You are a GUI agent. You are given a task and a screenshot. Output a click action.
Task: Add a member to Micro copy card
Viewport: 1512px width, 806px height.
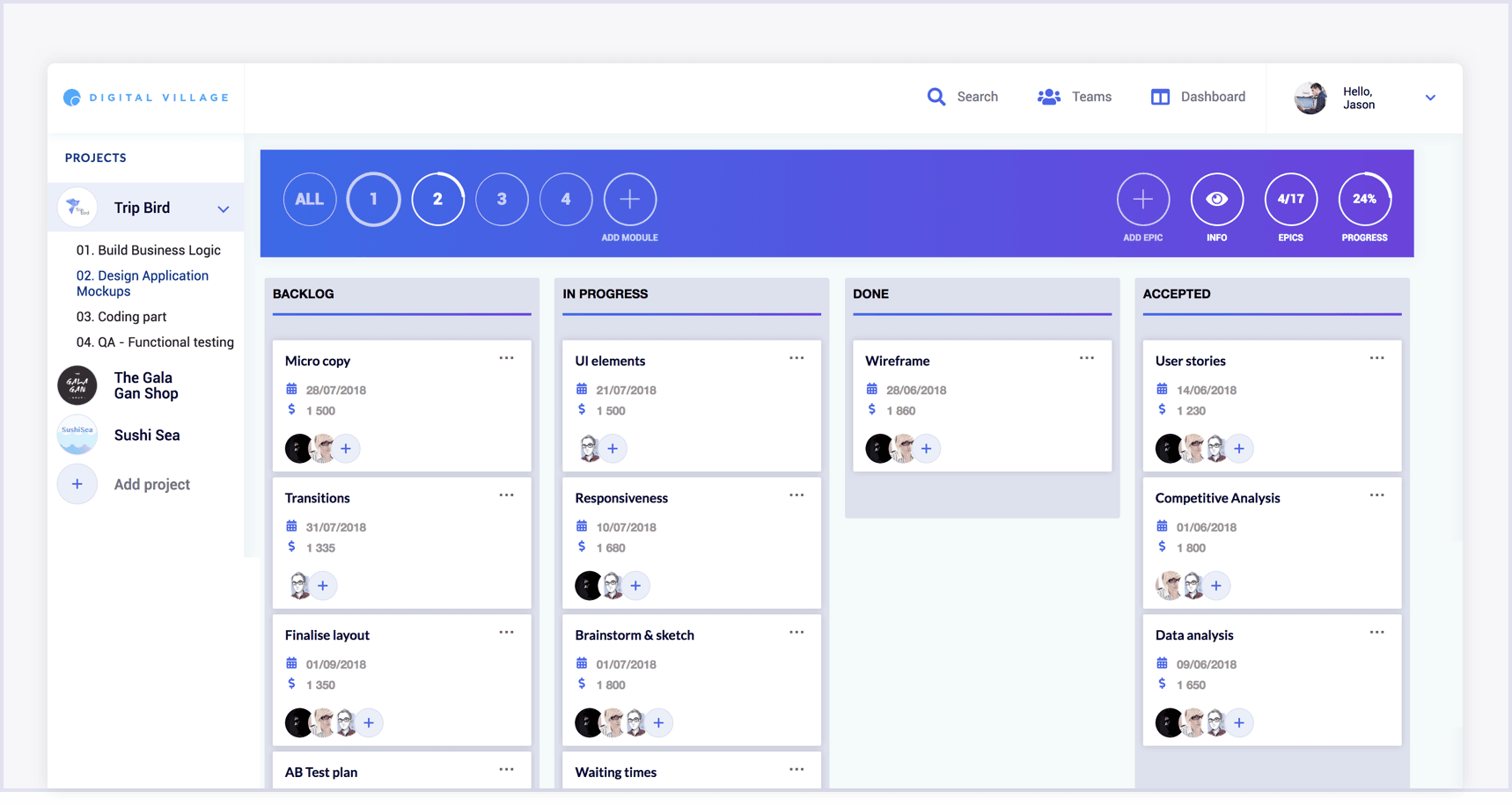coord(346,449)
